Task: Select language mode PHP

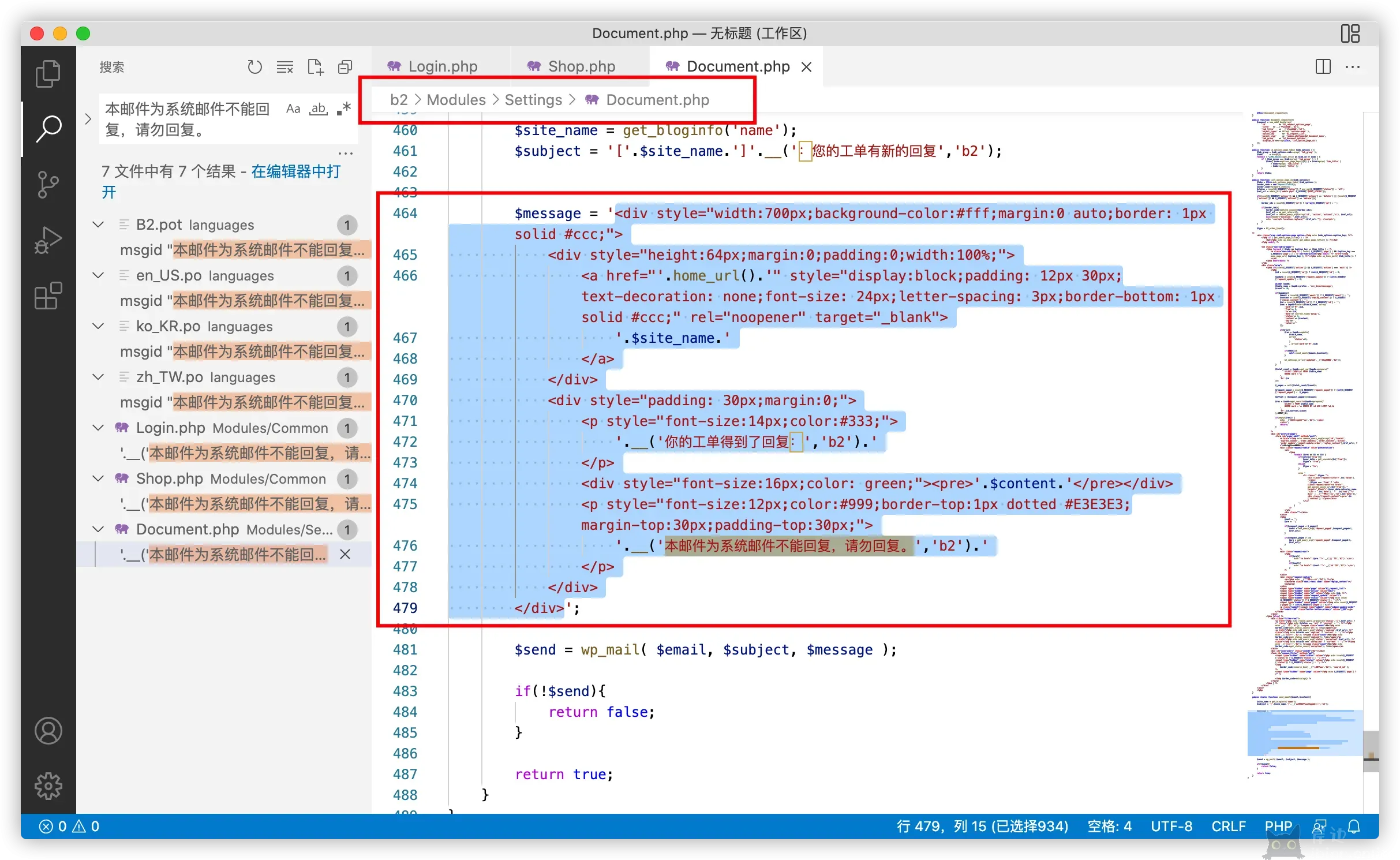Action: [1278, 826]
